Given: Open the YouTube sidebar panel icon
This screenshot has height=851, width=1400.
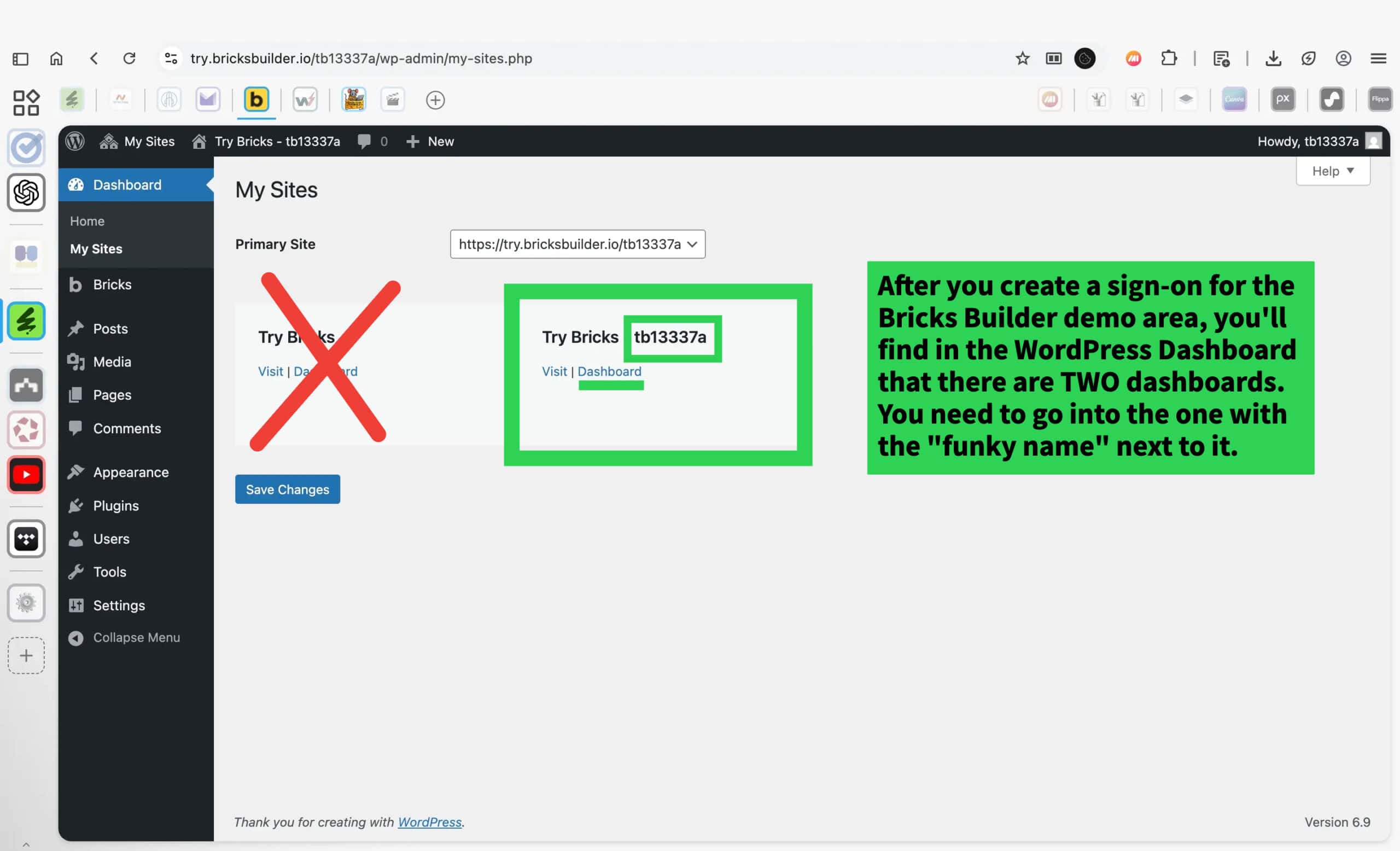Looking at the screenshot, I should pyautogui.click(x=26, y=474).
